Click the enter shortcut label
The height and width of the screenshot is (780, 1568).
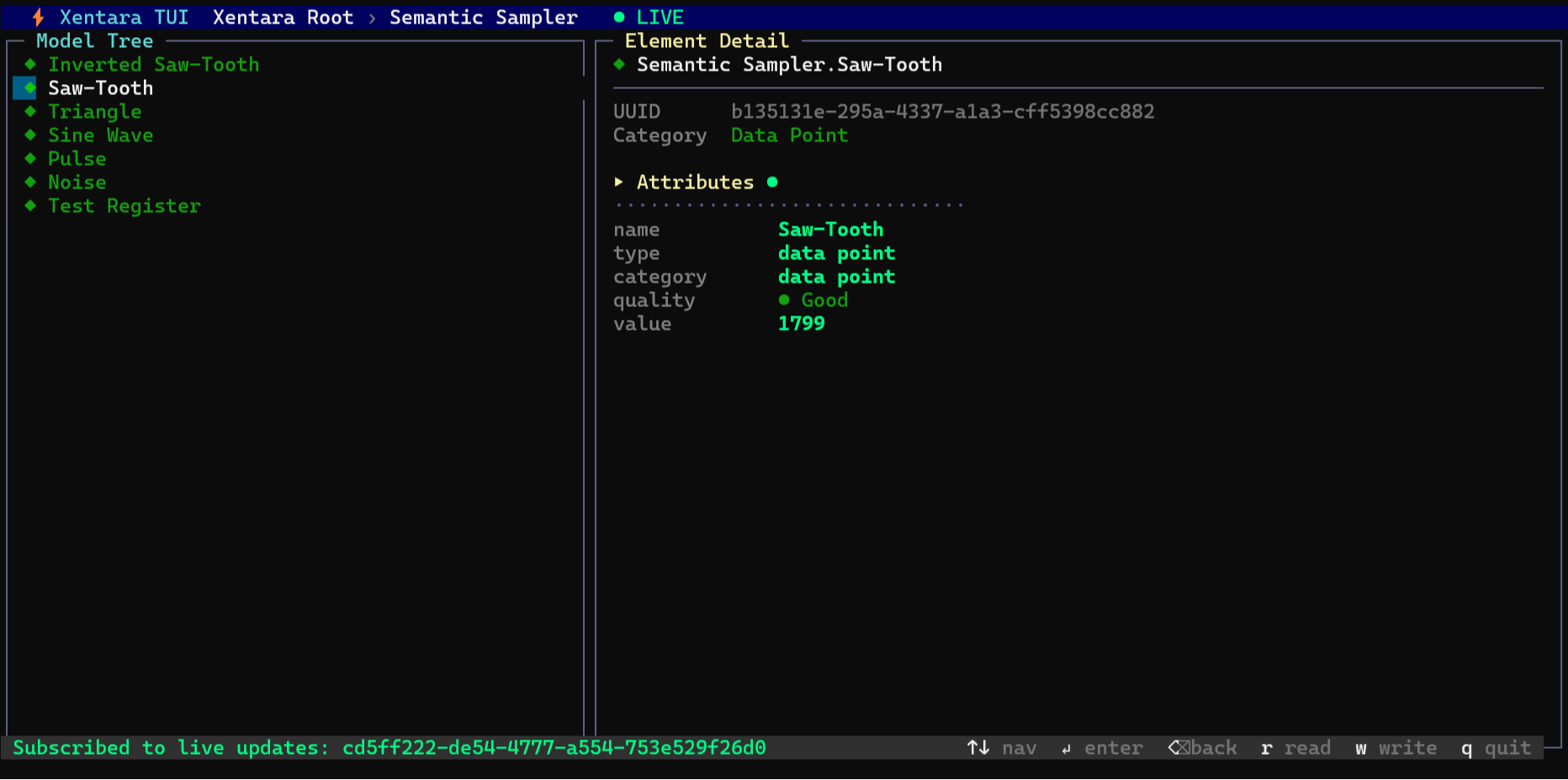(x=1114, y=747)
